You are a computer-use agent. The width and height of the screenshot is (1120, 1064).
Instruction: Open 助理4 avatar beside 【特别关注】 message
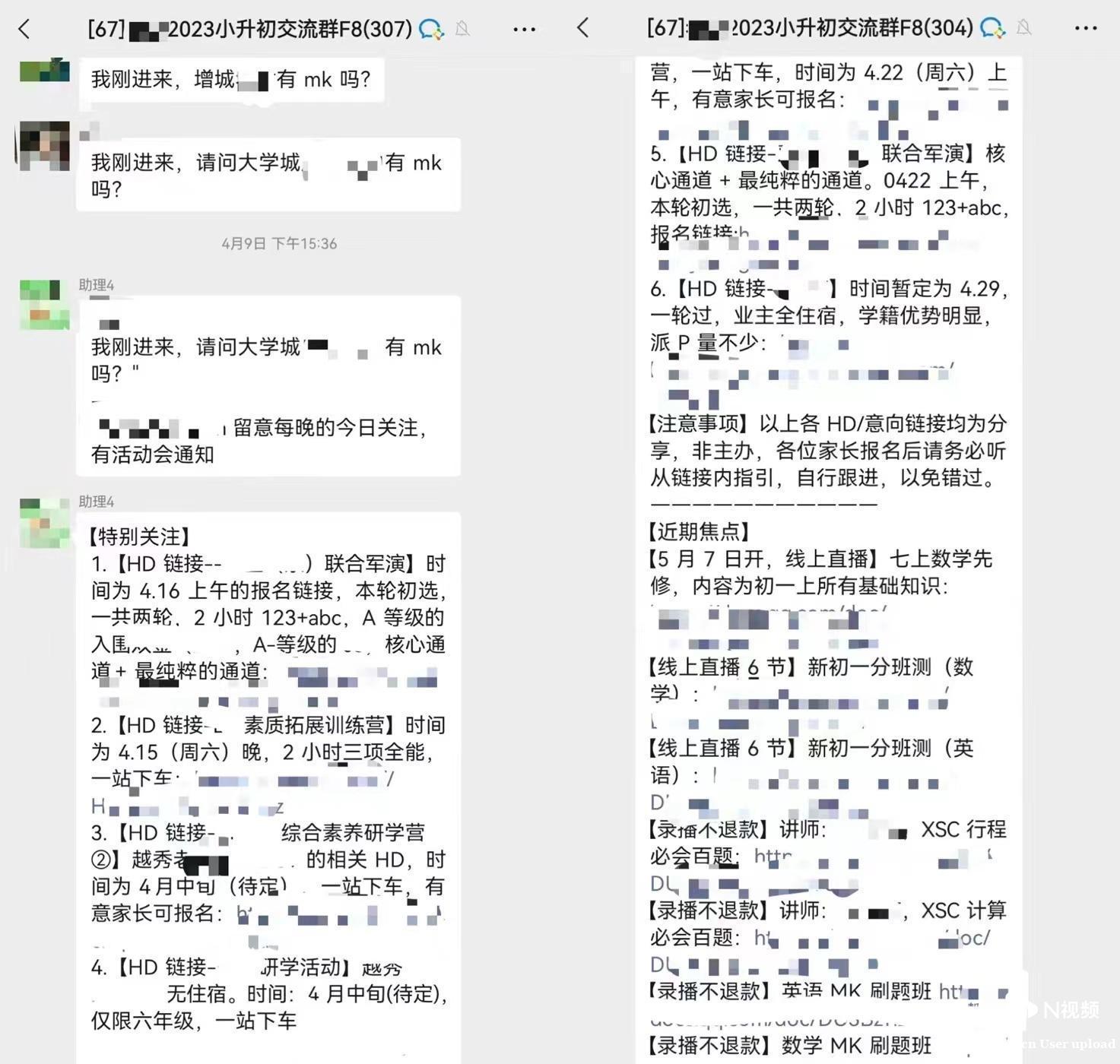pyautogui.click(x=44, y=523)
